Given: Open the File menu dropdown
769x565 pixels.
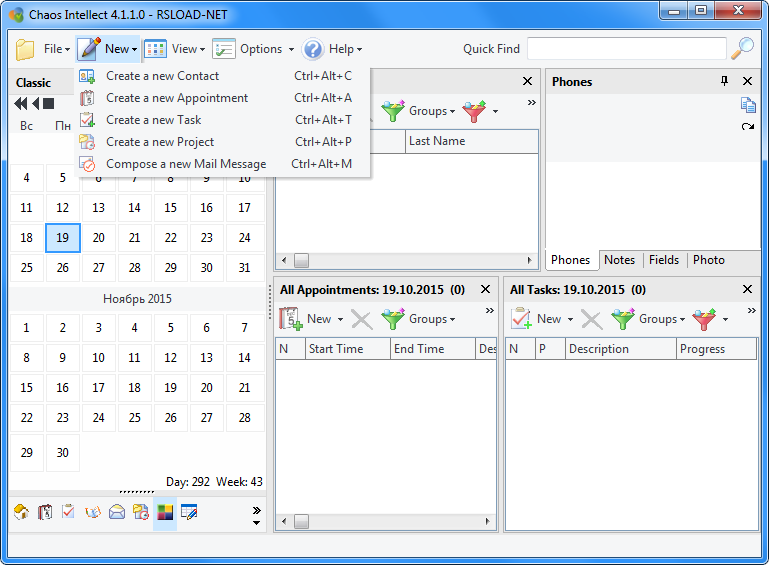Looking at the screenshot, I should tap(57, 49).
